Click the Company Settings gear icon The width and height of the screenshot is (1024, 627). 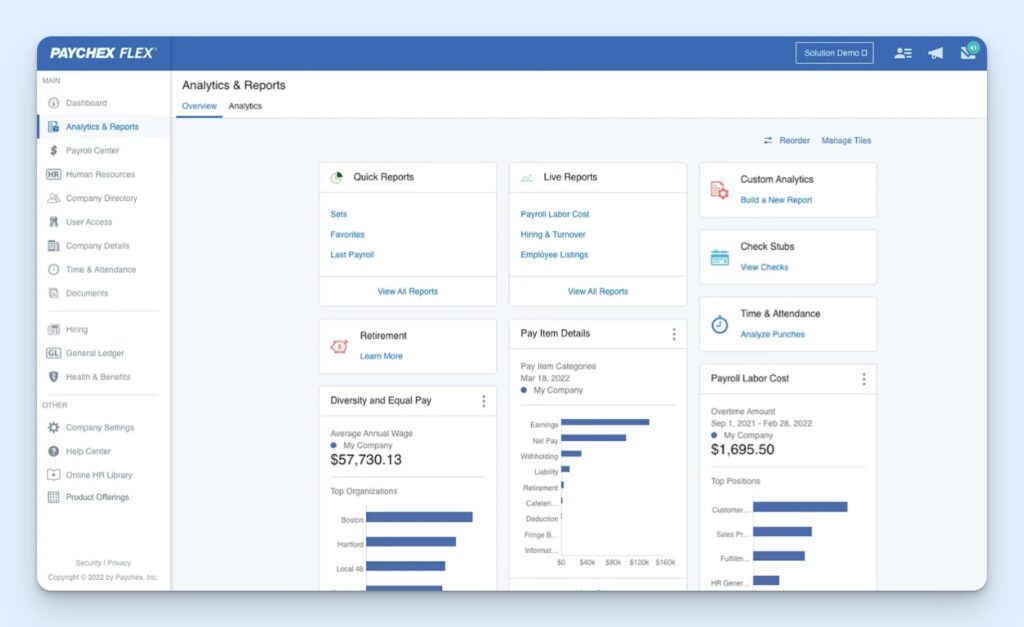[54, 427]
